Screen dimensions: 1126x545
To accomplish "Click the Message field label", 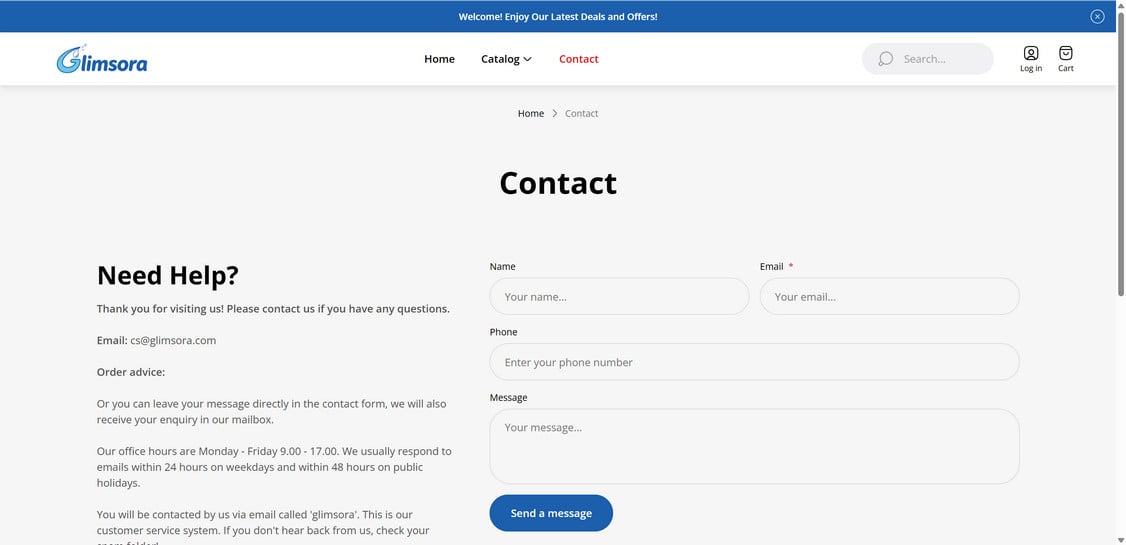I will [508, 397].
